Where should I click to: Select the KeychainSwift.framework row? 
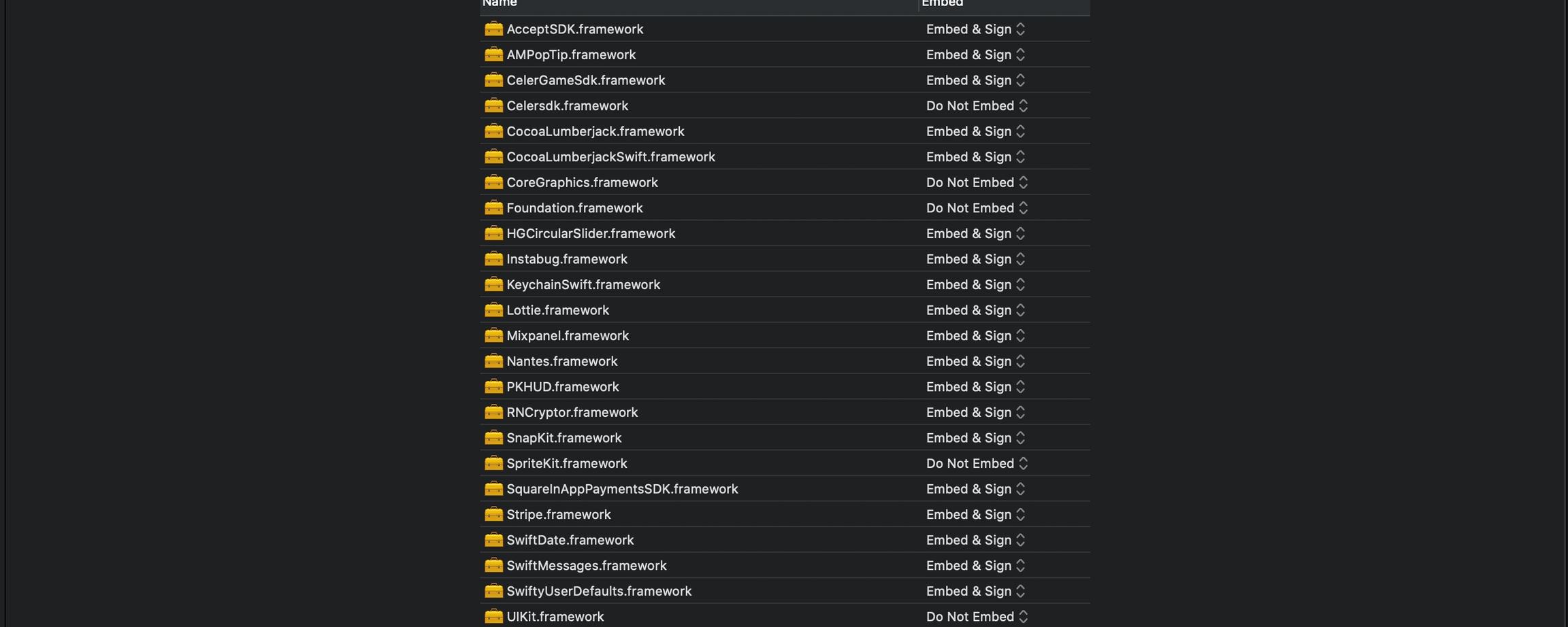click(583, 285)
